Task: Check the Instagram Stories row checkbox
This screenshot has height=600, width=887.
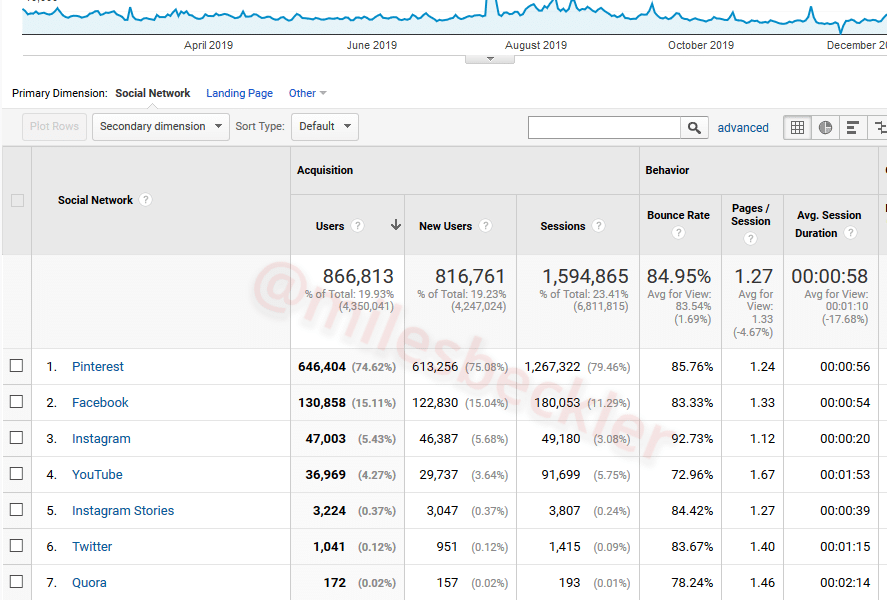Action: pyautogui.click(x=16, y=510)
